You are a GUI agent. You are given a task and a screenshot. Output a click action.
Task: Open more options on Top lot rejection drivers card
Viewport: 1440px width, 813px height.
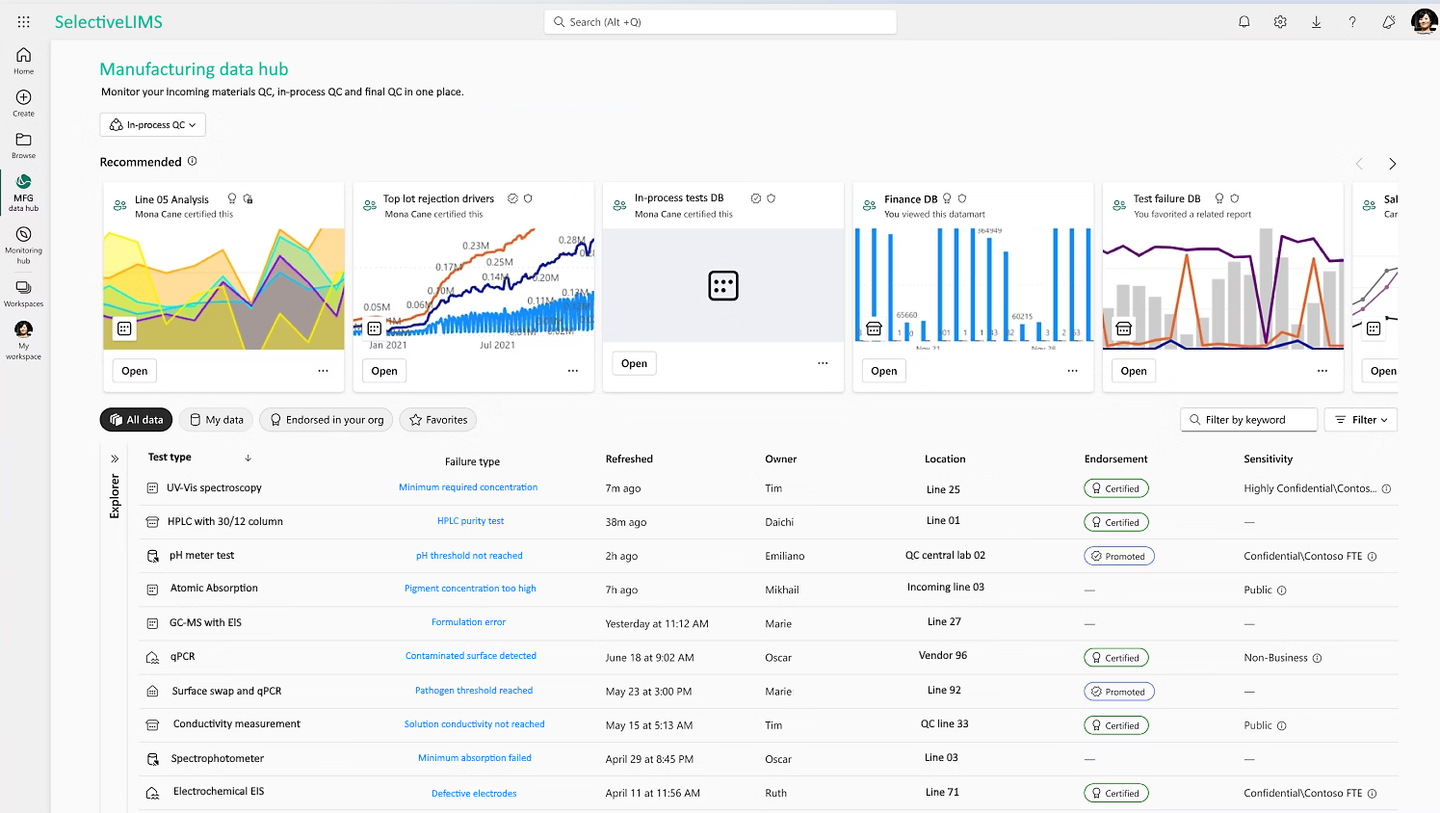573,371
